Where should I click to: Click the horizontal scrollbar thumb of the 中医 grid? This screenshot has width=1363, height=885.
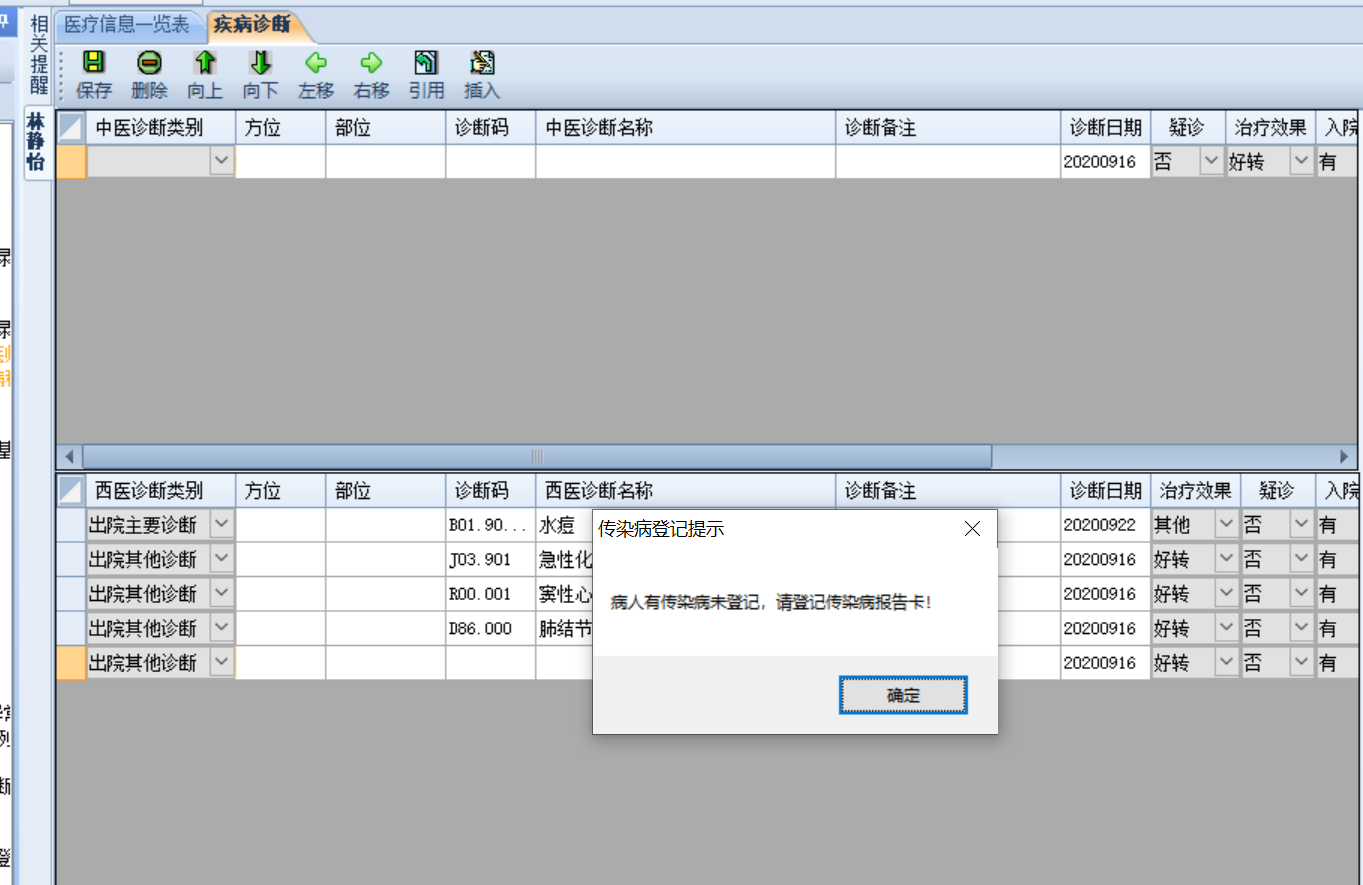point(537,456)
